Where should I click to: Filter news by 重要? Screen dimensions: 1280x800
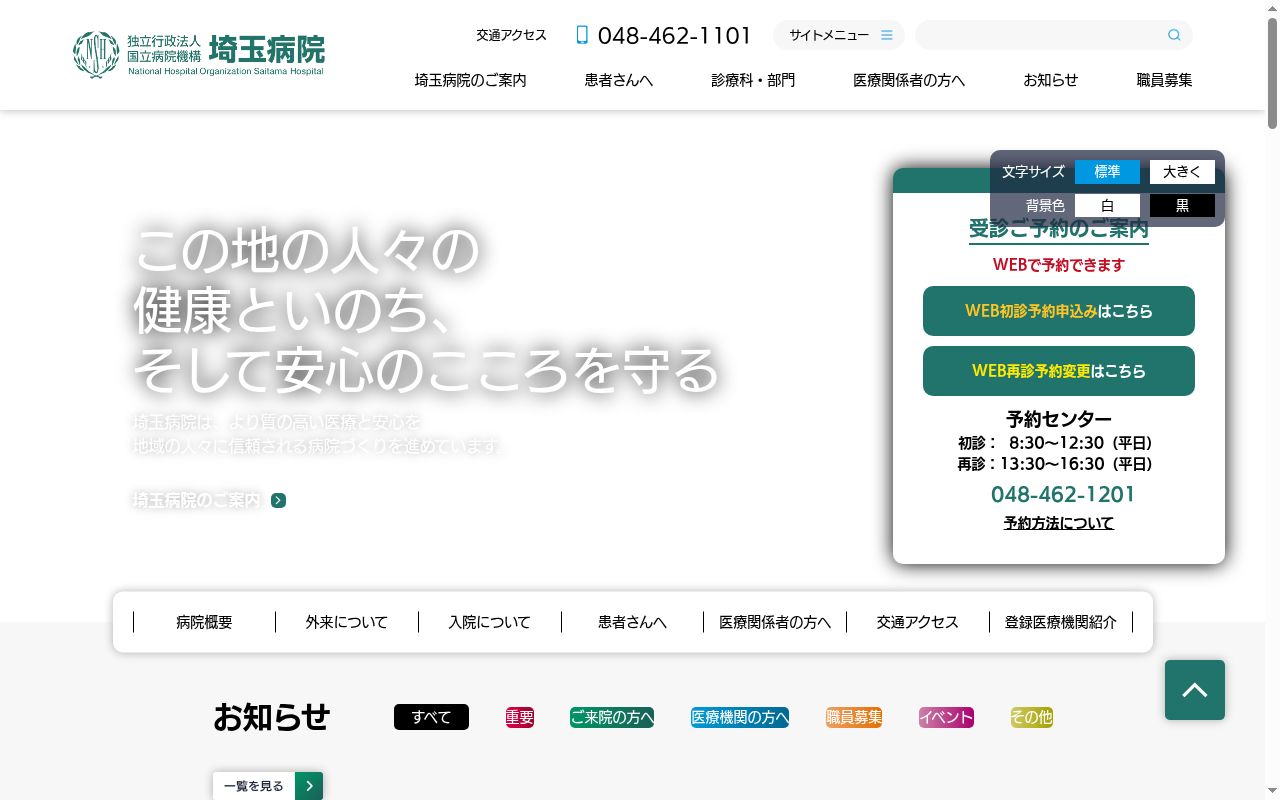tap(520, 717)
